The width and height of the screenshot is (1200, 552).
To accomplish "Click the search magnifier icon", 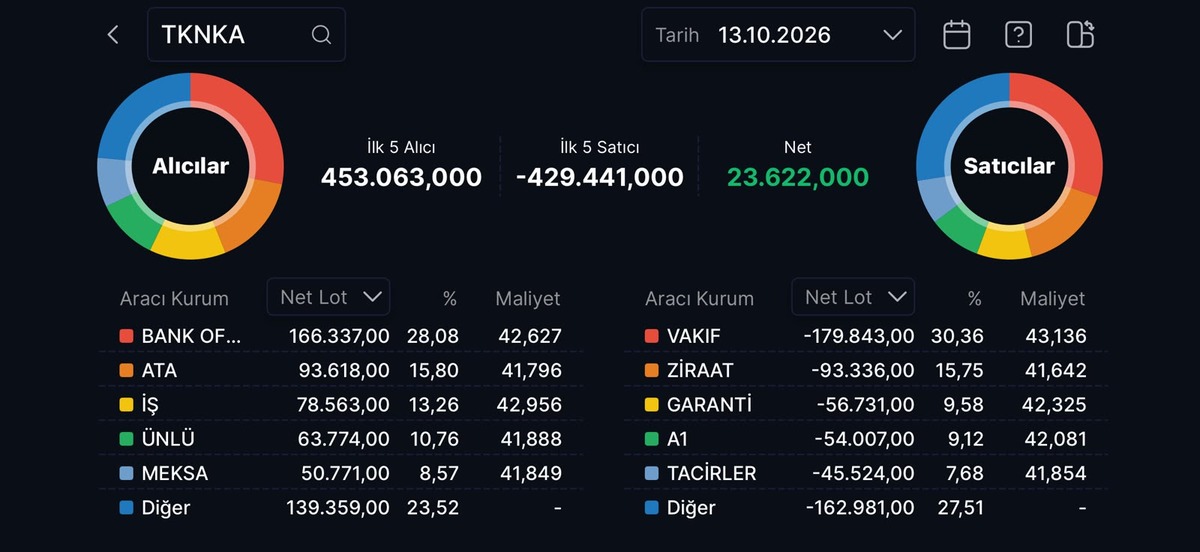I will point(321,35).
